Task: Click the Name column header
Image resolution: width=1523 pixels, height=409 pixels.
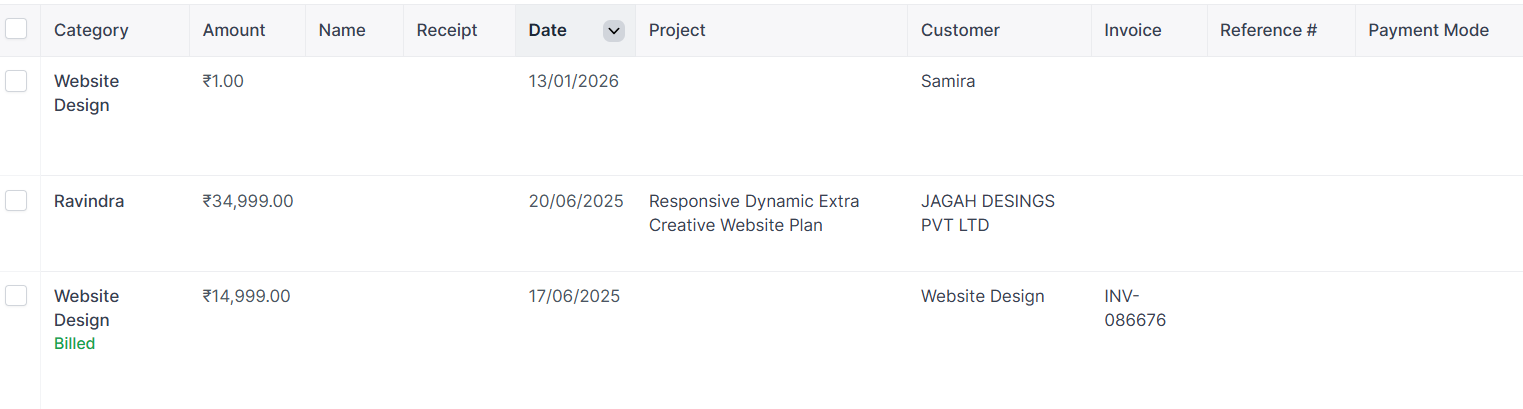Action: tap(342, 30)
